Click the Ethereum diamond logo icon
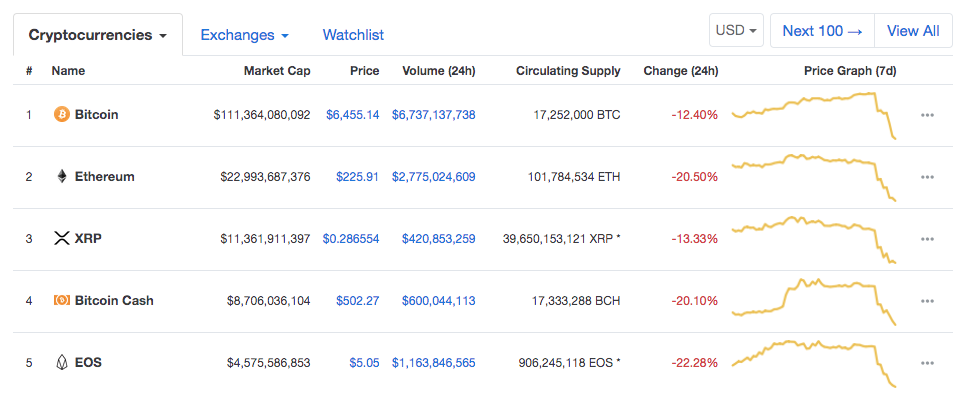960x394 pixels. point(62,177)
